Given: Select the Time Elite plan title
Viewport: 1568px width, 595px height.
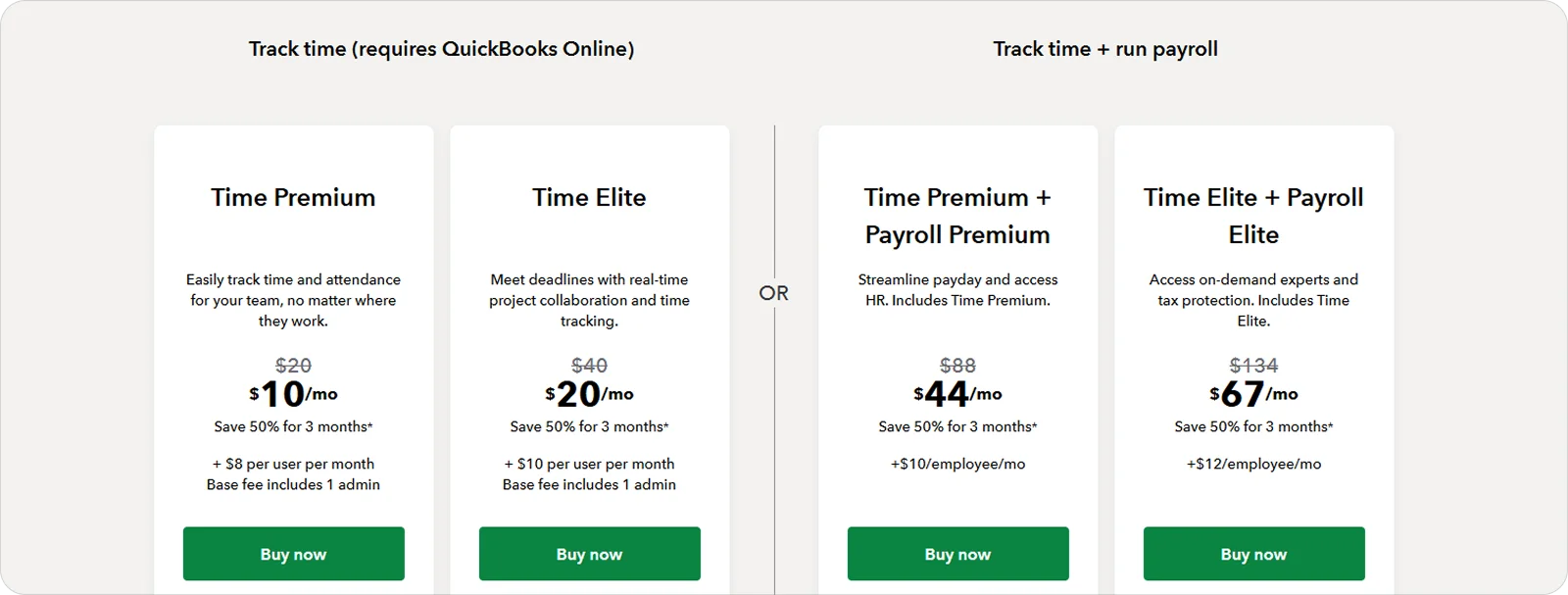Looking at the screenshot, I should 589,198.
